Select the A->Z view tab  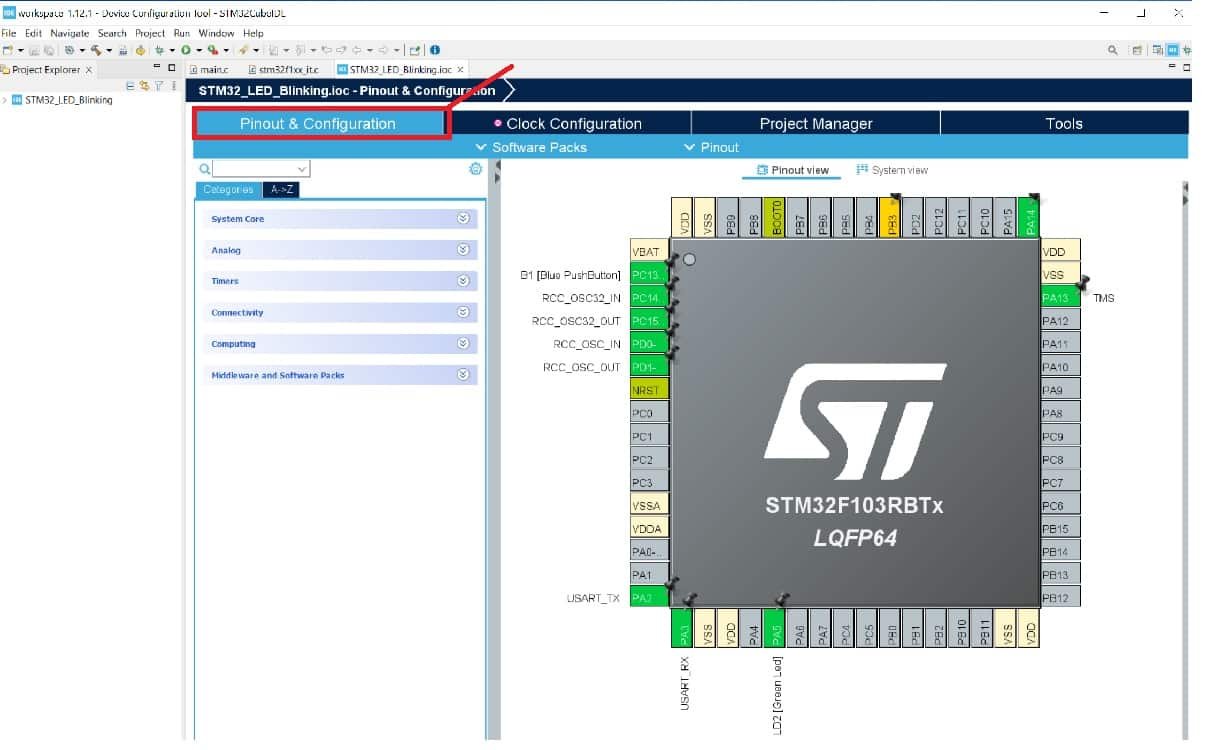[x=281, y=190]
